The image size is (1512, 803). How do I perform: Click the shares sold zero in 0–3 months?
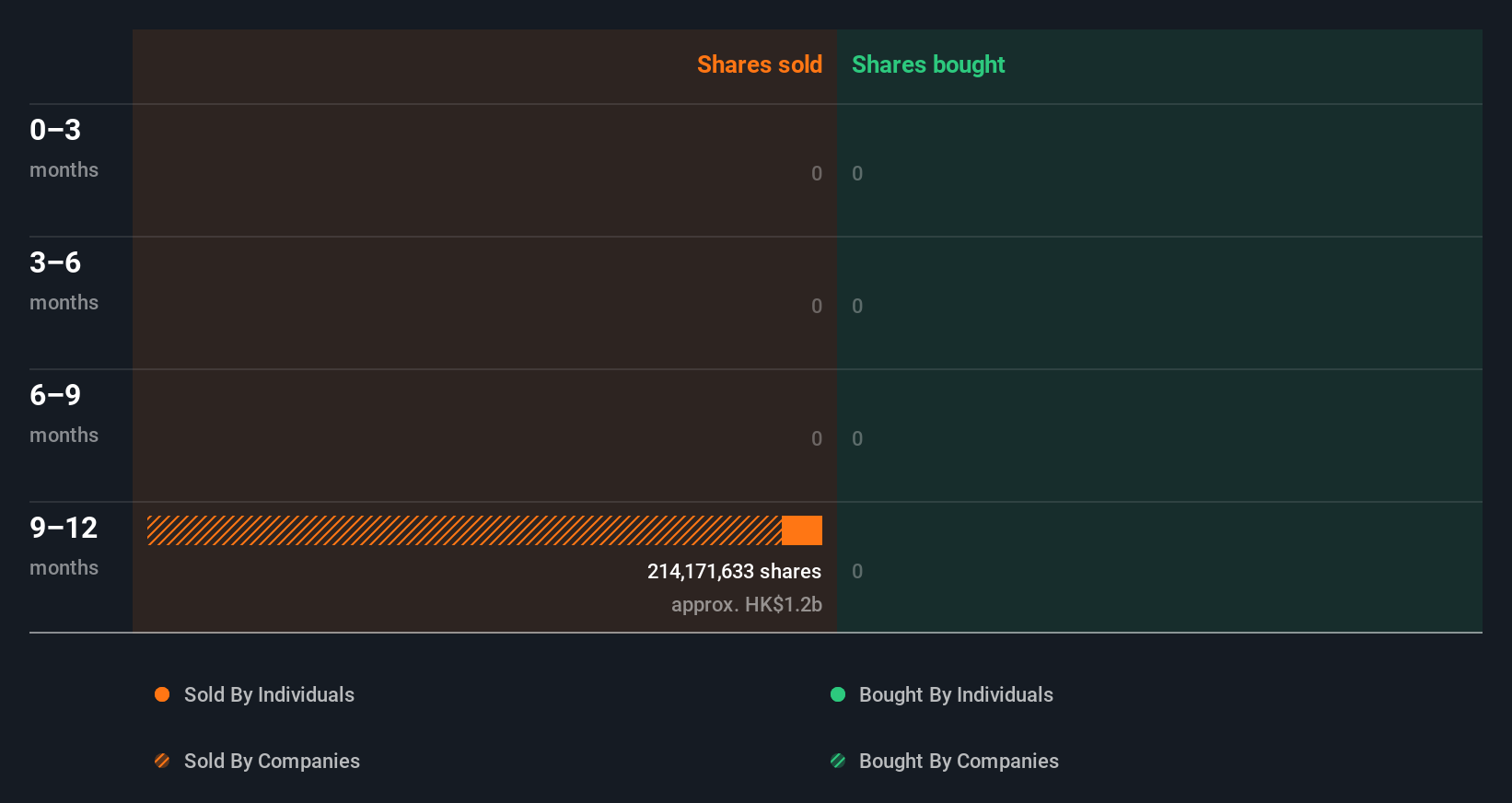click(817, 174)
